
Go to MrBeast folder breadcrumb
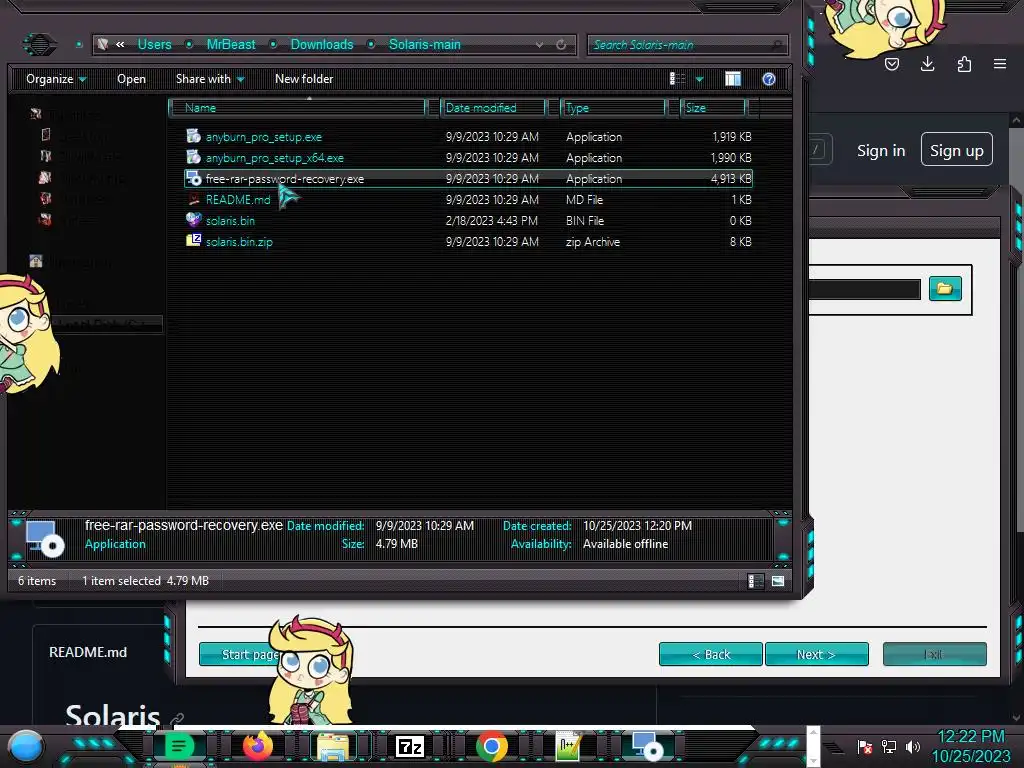click(x=231, y=44)
